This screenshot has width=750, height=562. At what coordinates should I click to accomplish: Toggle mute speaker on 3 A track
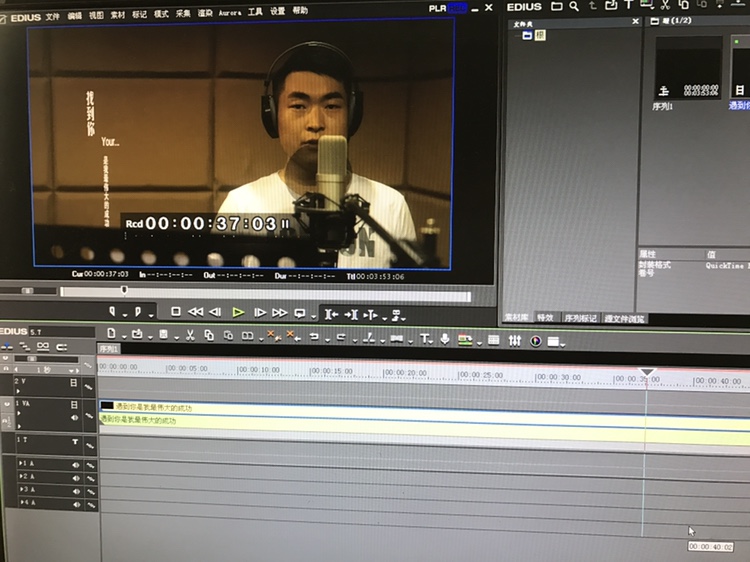tap(77, 491)
